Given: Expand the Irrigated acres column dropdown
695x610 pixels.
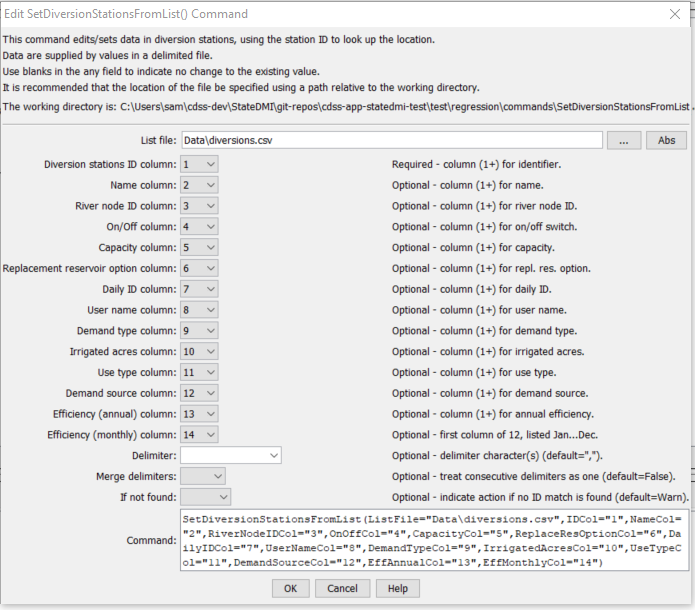Looking at the screenshot, I should tap(199, 352).
